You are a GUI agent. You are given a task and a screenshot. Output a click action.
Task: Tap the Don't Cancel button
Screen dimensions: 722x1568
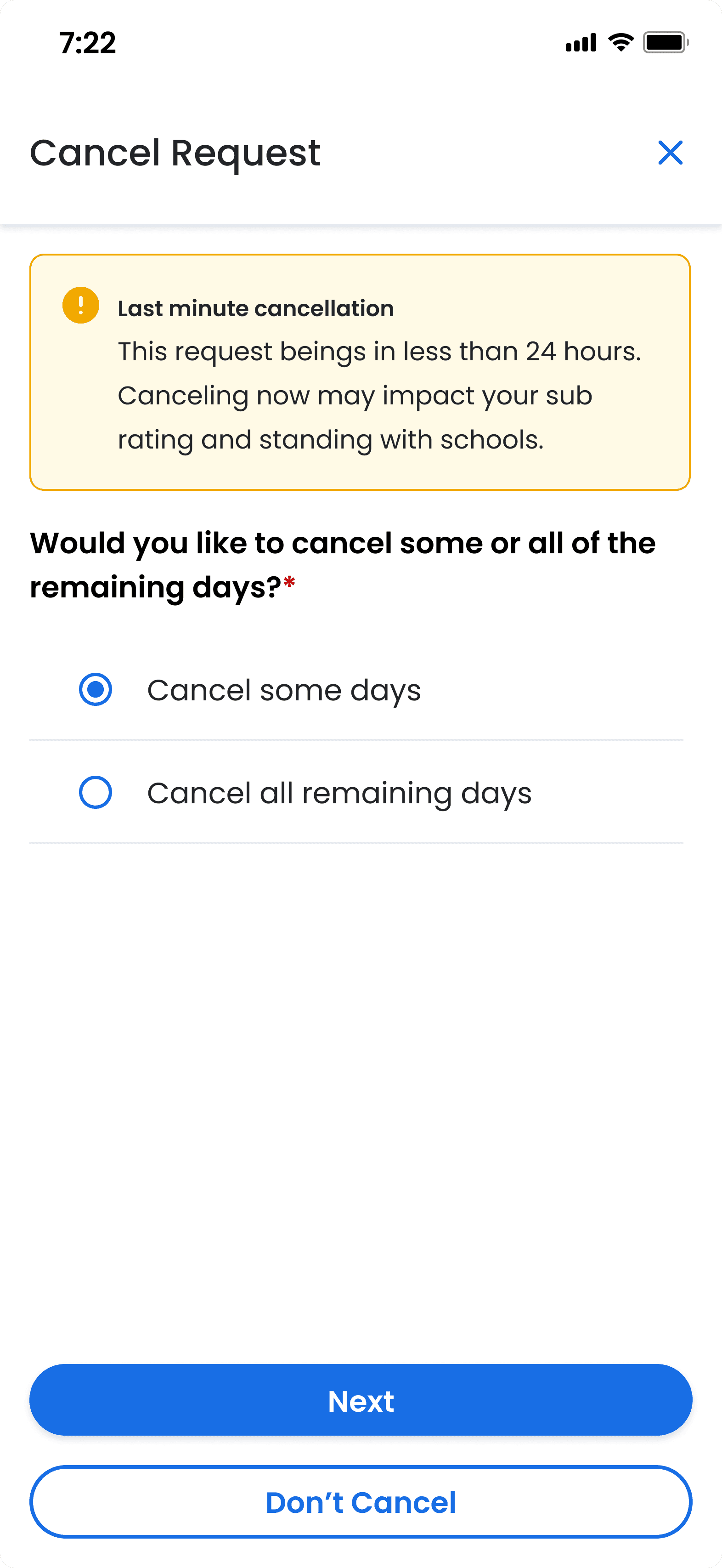tap(361, 1502)
